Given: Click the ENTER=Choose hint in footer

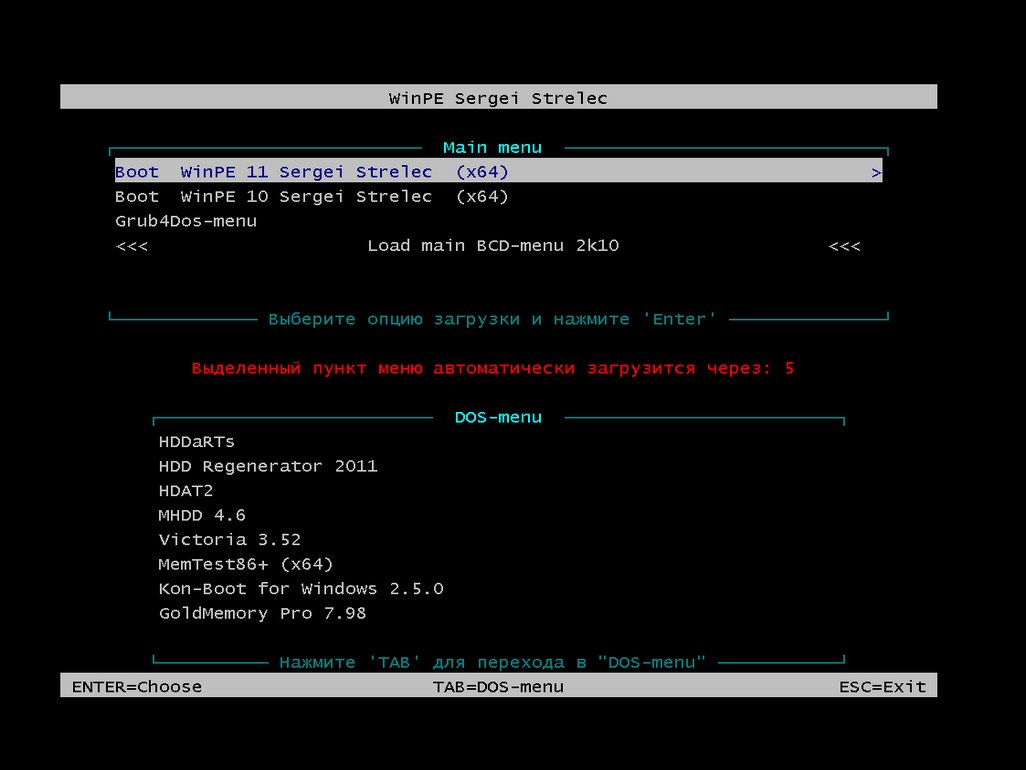Looking at the screenshot, I should pos(137,686).
